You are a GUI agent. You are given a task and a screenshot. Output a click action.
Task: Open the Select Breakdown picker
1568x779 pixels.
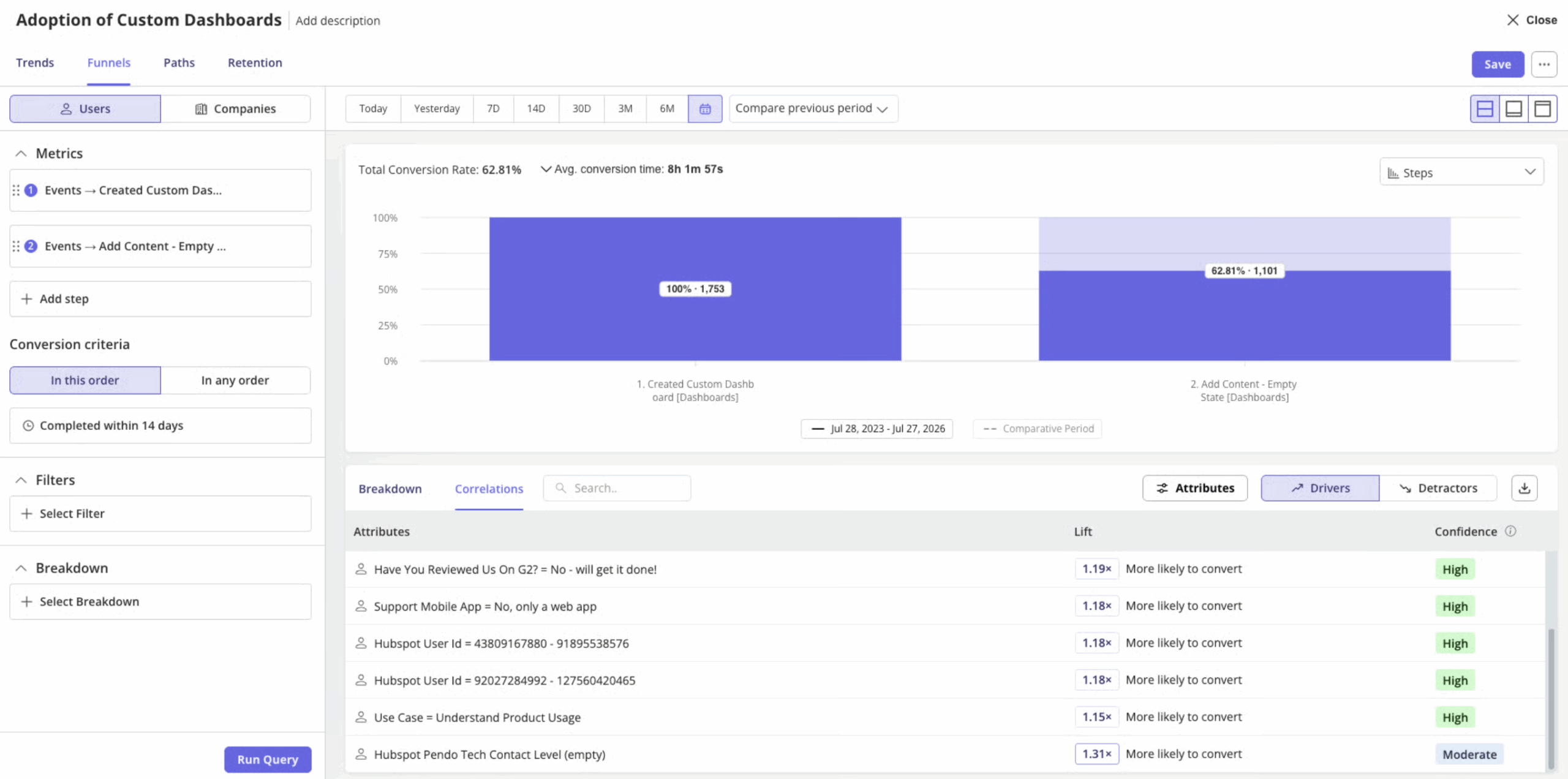click(x=160, y=602)
